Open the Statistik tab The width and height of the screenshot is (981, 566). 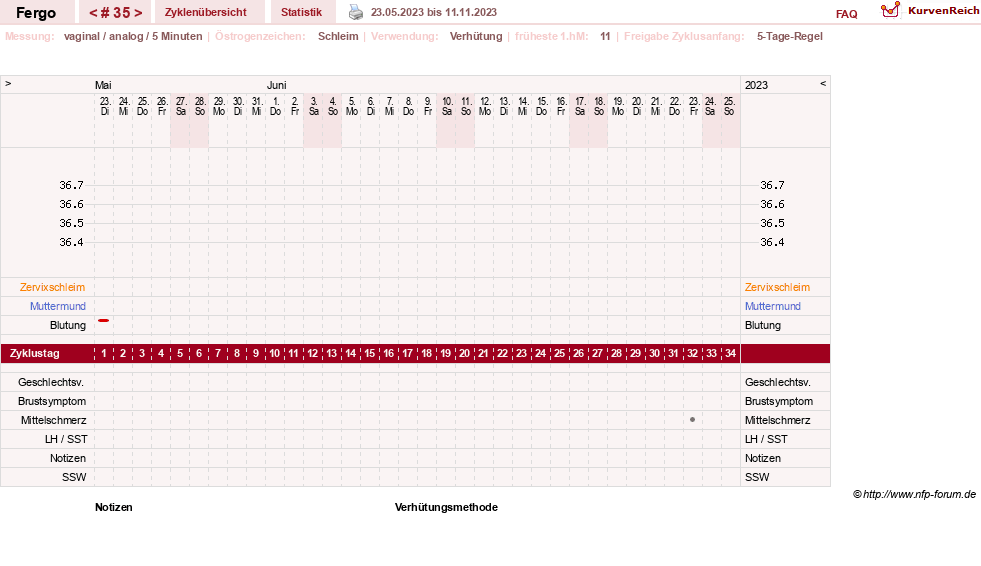[302, 12]
